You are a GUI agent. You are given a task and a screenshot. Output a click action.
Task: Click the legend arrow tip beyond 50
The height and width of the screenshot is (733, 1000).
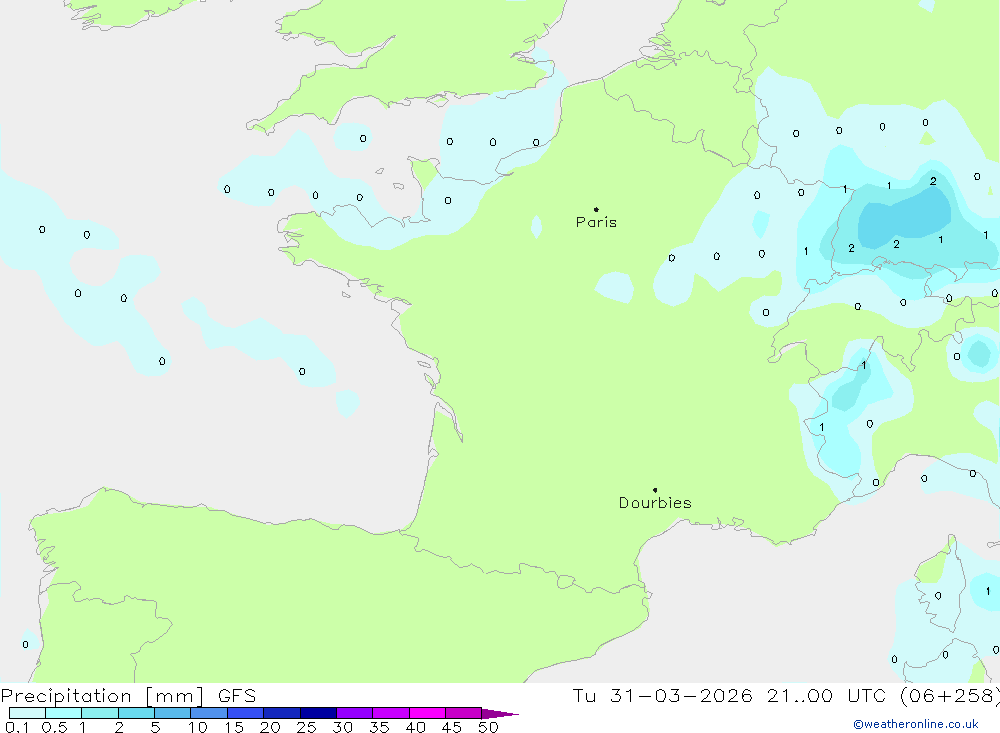pos(500,713)
